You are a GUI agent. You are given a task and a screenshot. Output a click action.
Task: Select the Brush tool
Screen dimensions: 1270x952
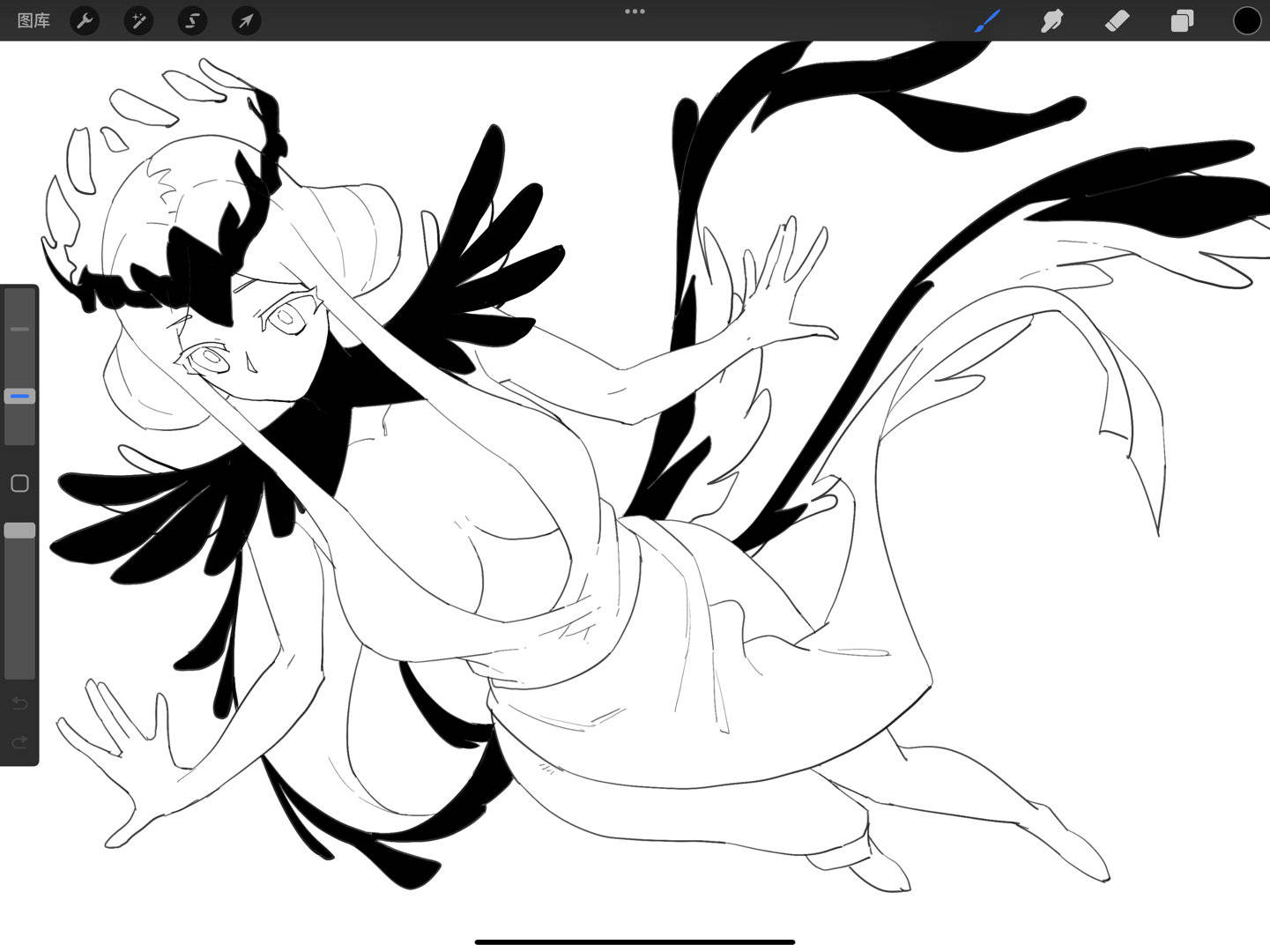pyautogui.click(x=987, y=20)
